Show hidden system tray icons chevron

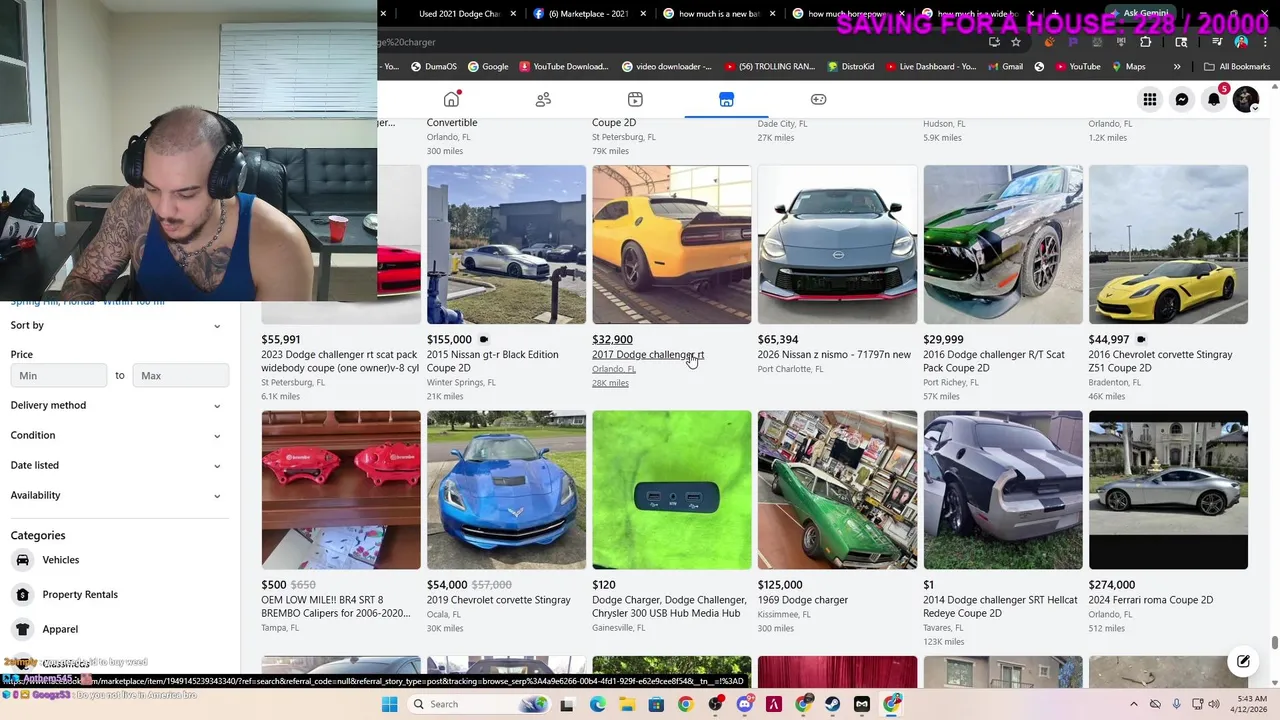click(x=1133, y=704)
